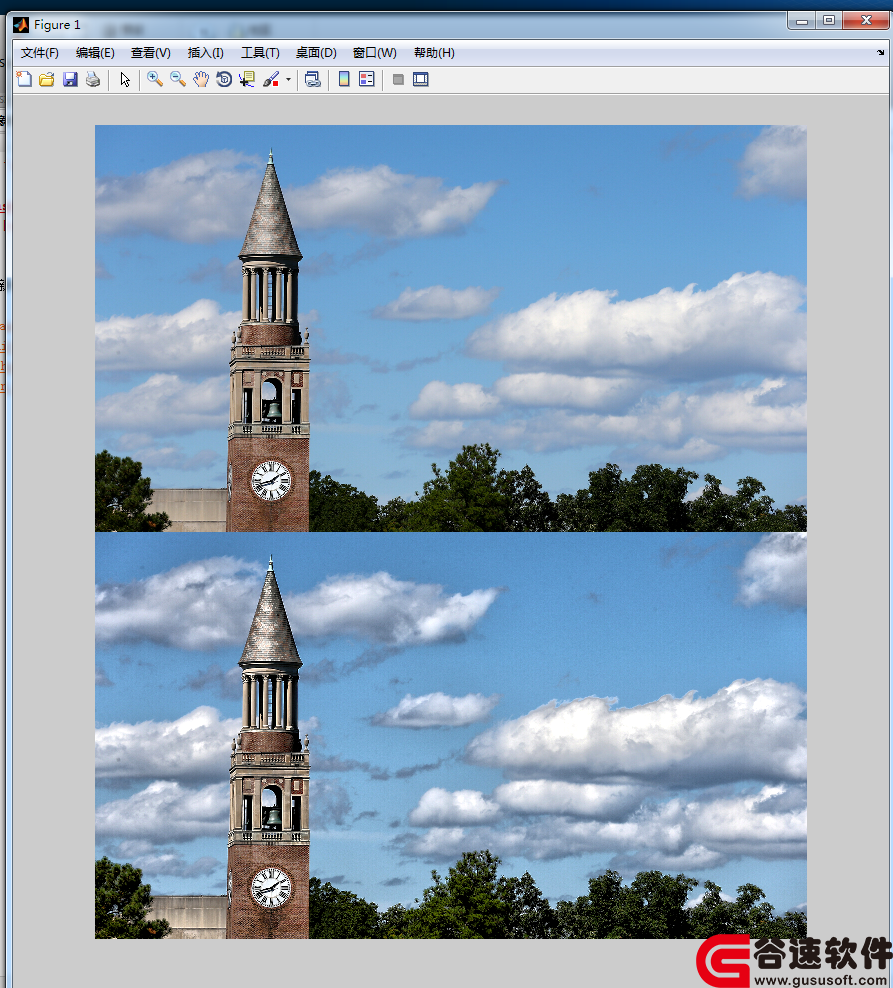Click the Link Plot icon
This screenshot has width=893, height=988.
313,79
